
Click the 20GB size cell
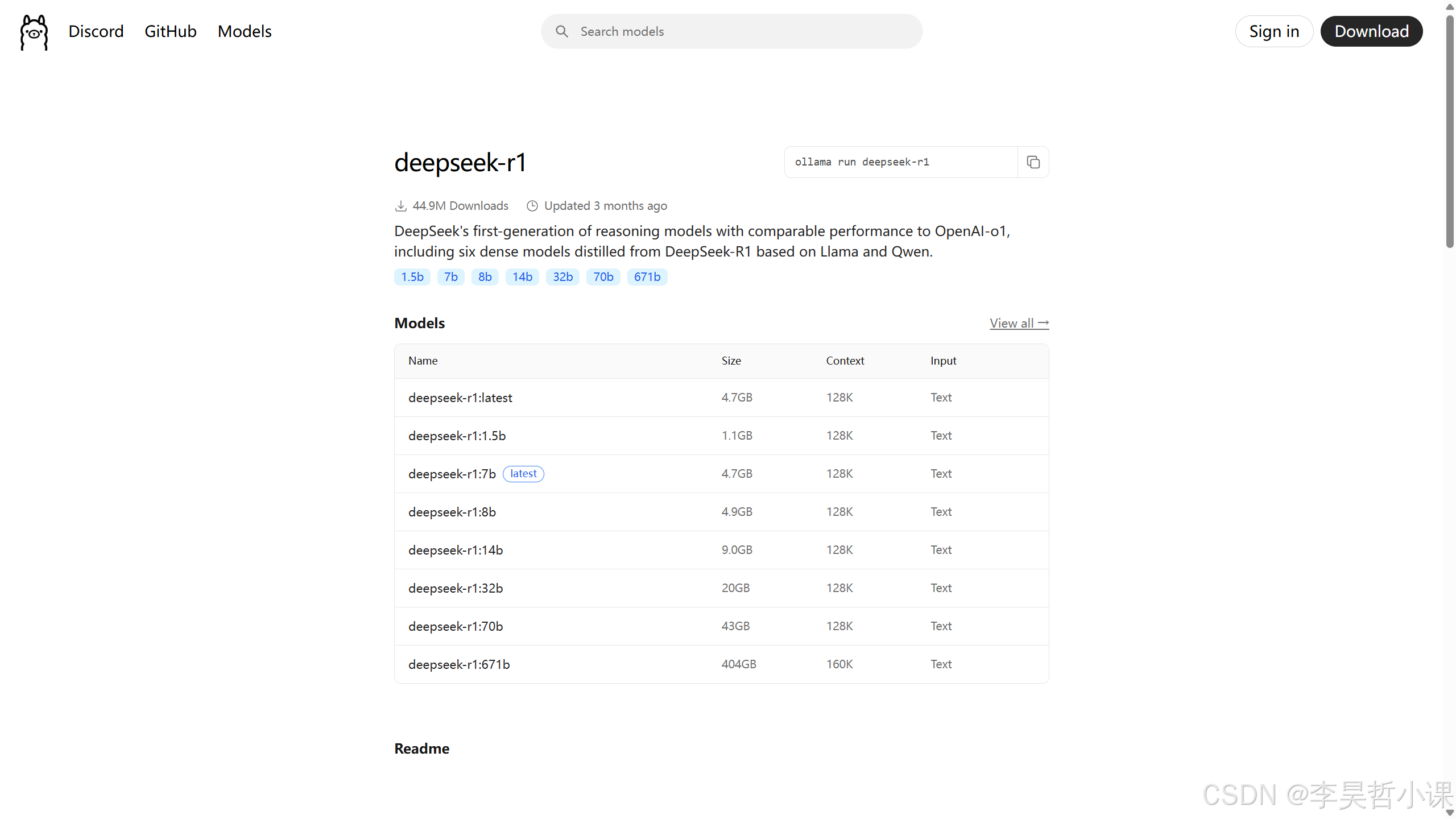click(x=735, y=588)
